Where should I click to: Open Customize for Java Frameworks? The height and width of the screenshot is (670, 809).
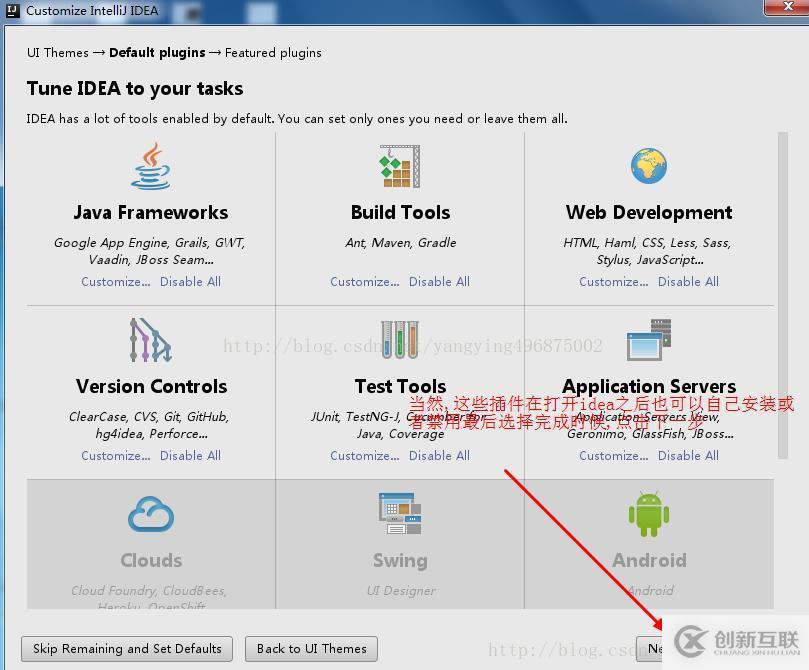[116, 282]
